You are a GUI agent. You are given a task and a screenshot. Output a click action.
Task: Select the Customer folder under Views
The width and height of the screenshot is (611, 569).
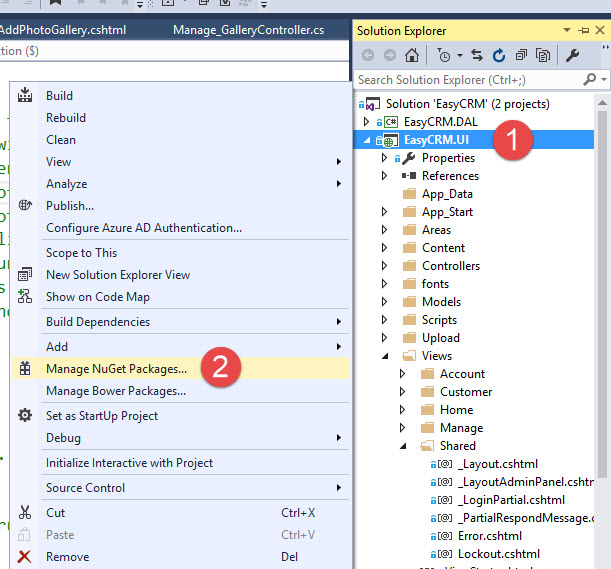466,392
